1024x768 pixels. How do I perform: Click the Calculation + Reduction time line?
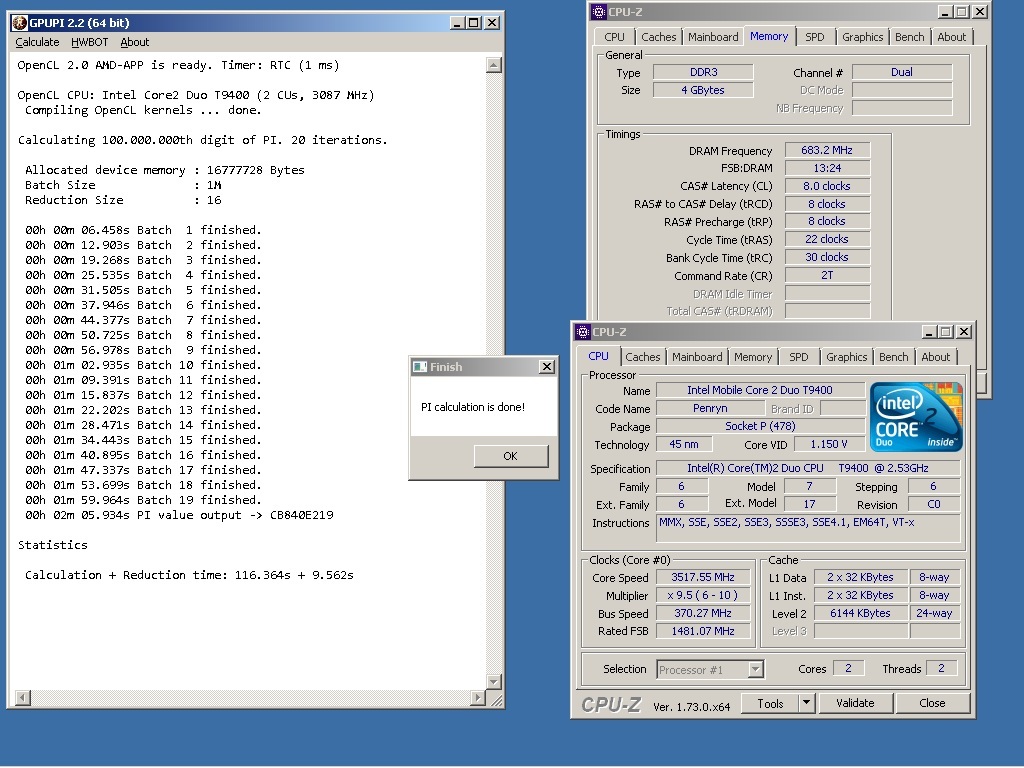pyautogui.click(x=189, y=575)
